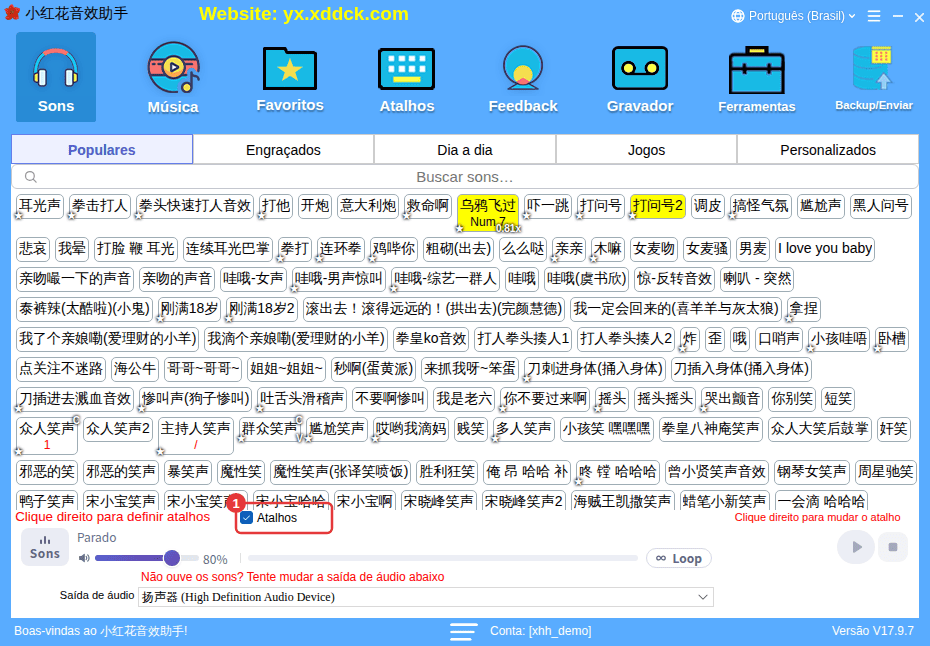Play the I love you baby sound
This screenshot has height=646, width=930.
pos(824,248)
